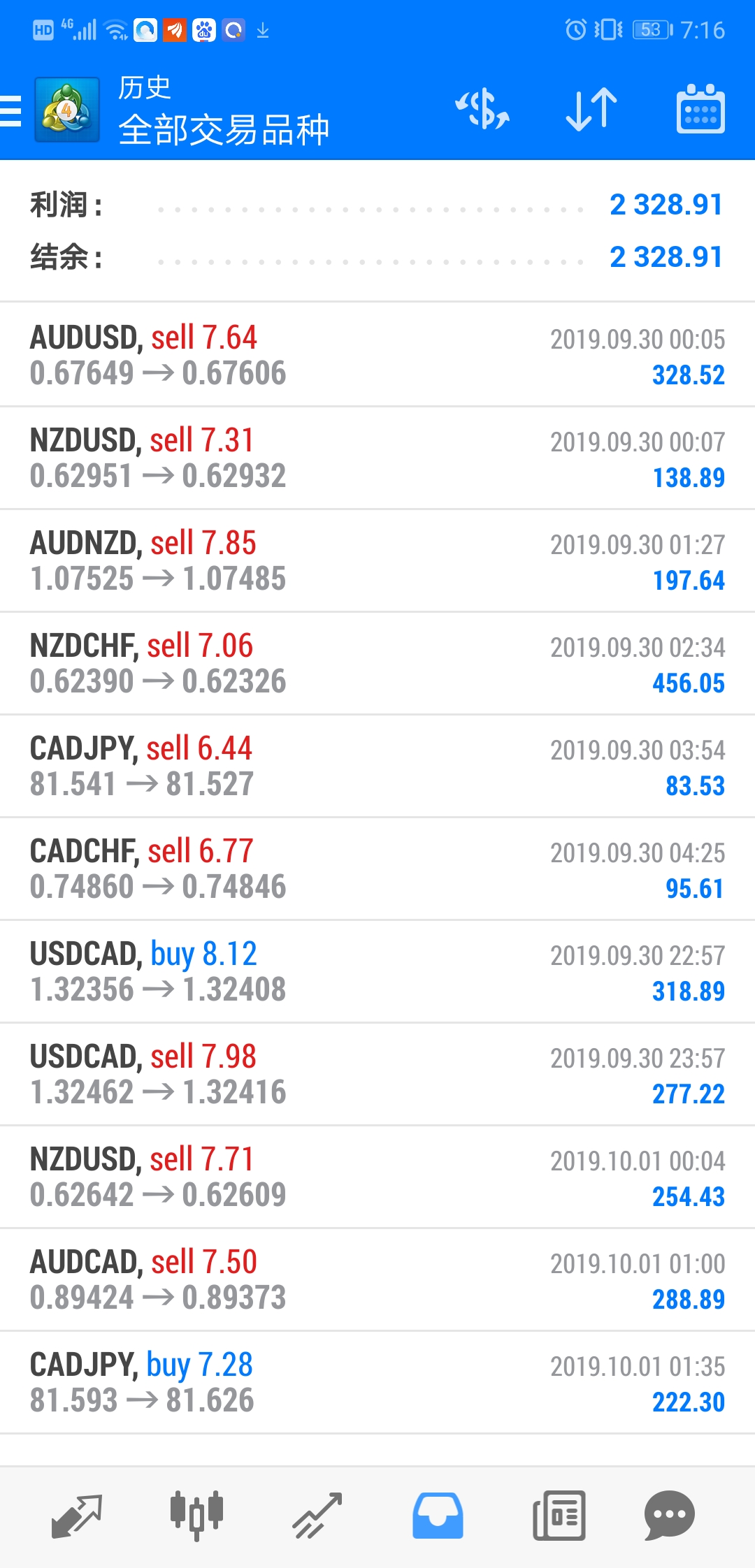Screen dimensions: 755x1568
Task: Open the candlestick Chart tab
Action: (197, 1515)
